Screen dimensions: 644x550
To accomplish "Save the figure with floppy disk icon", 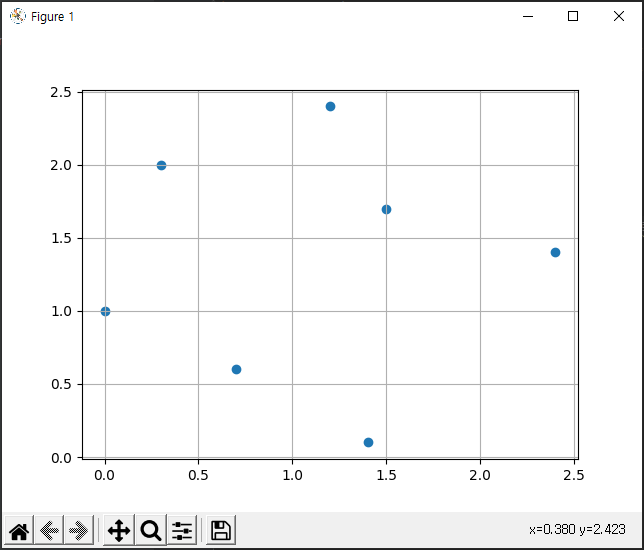I will click(x=221, y=530).
